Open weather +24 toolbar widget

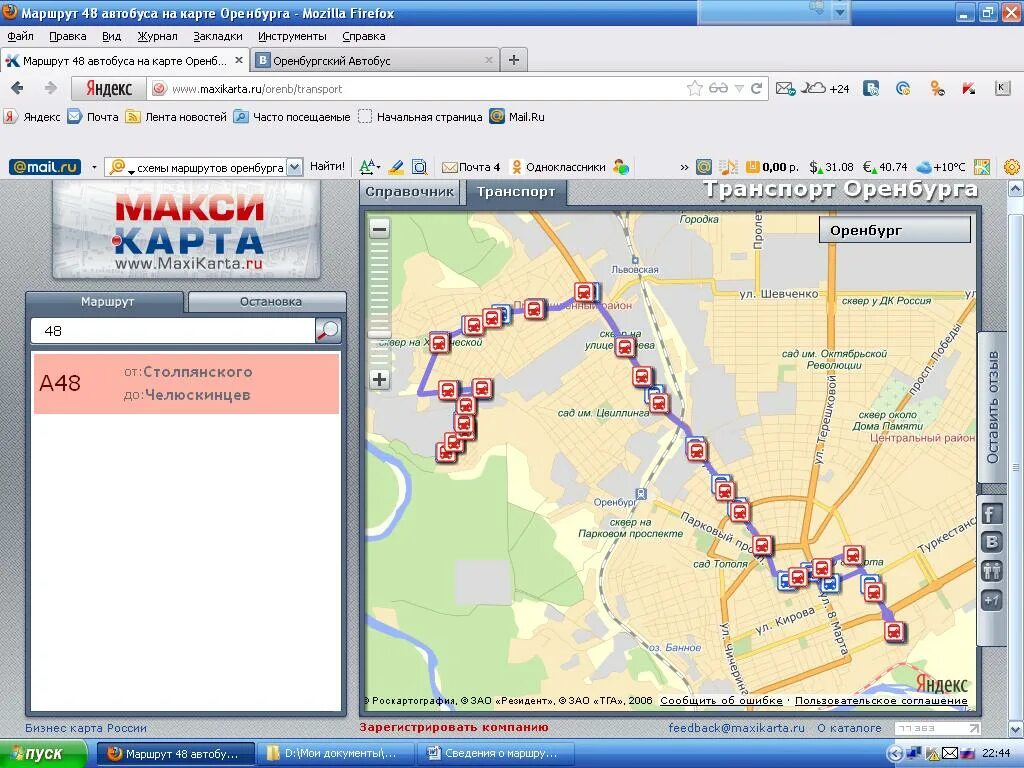825,88
